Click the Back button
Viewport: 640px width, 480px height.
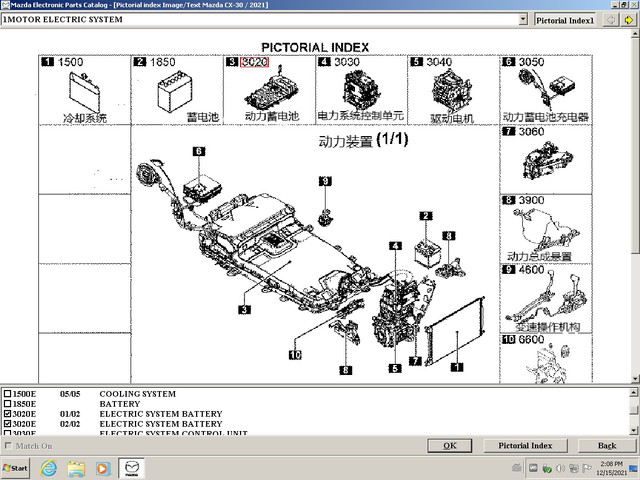click(607, 446)
